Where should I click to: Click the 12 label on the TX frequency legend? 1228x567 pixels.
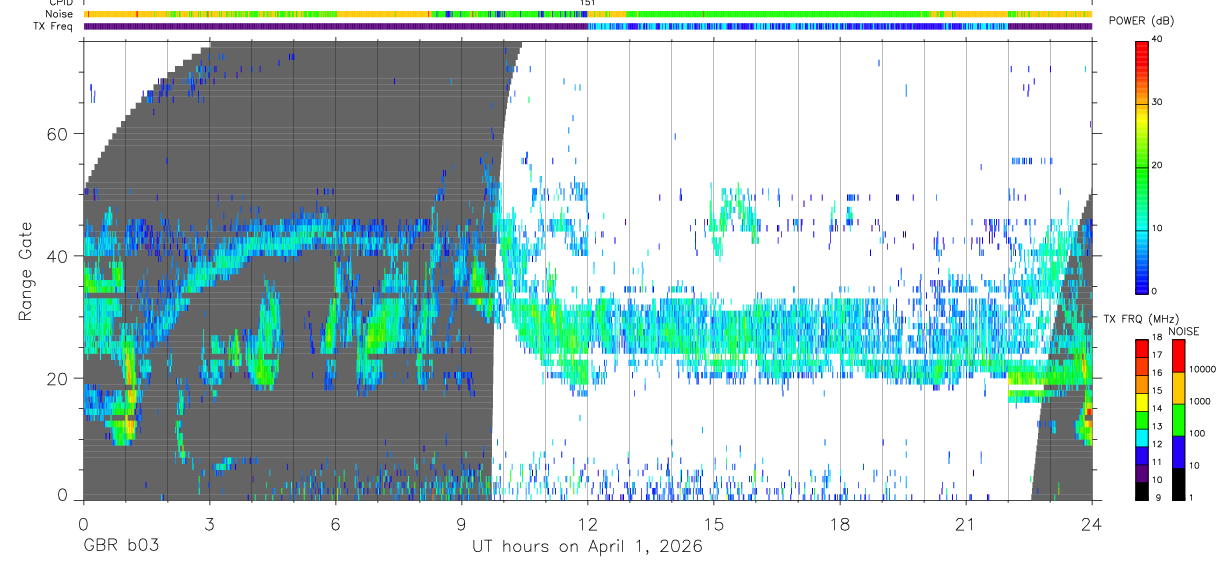pyautogui.click(x=1158, y=444)
